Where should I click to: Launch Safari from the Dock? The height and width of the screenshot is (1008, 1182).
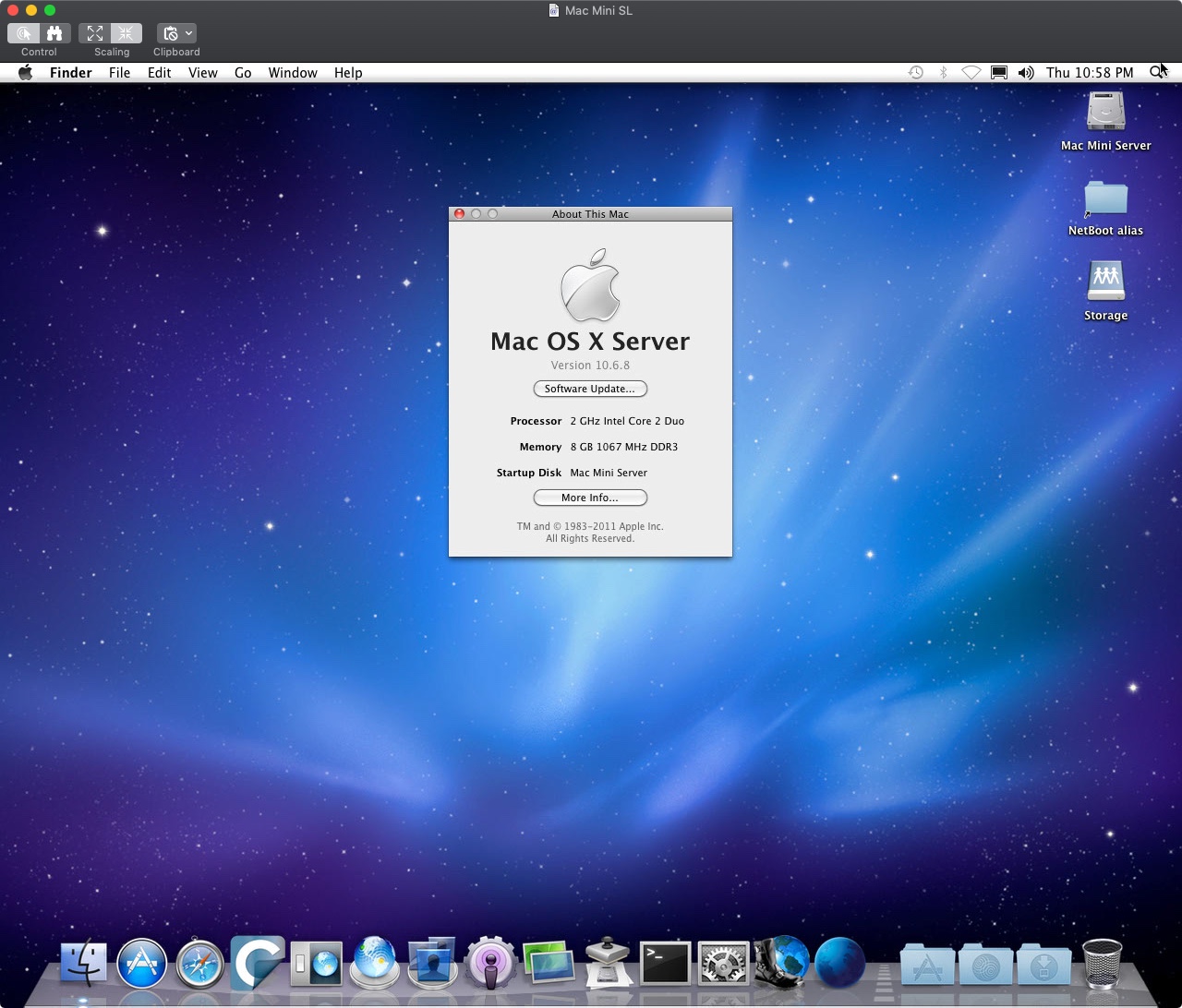(x=200, y=964)
